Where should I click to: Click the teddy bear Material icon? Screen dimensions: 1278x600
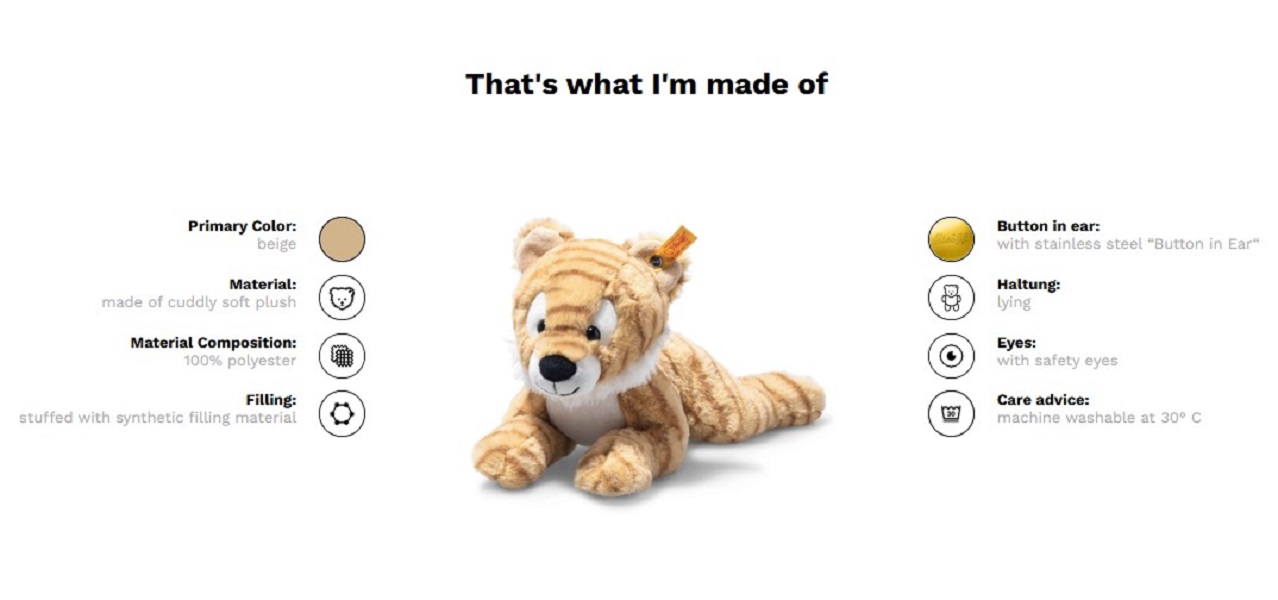point(342,298)
